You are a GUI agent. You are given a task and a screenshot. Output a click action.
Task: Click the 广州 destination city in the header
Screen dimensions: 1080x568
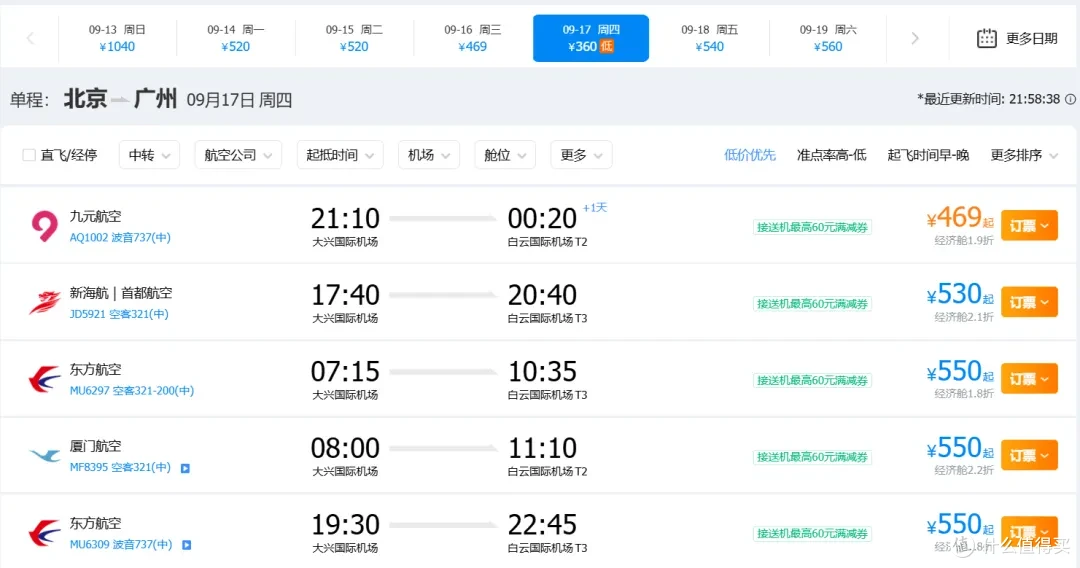pyautogui.click(x=156, y=99)
